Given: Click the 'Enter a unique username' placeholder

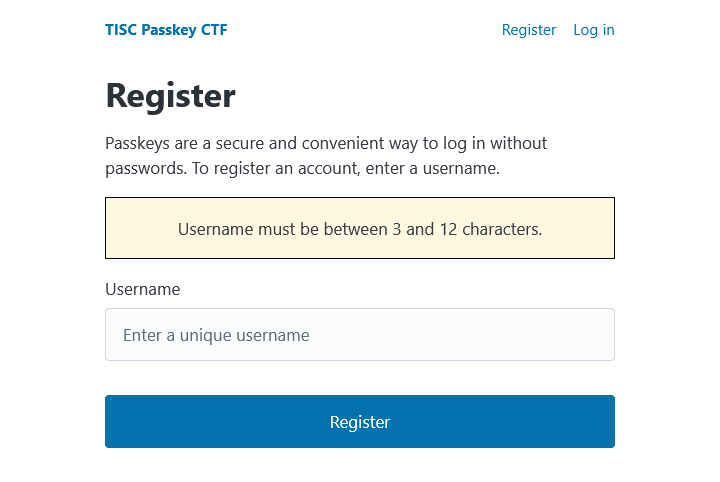Looking at the screenshot, I should tap(216, 335).
